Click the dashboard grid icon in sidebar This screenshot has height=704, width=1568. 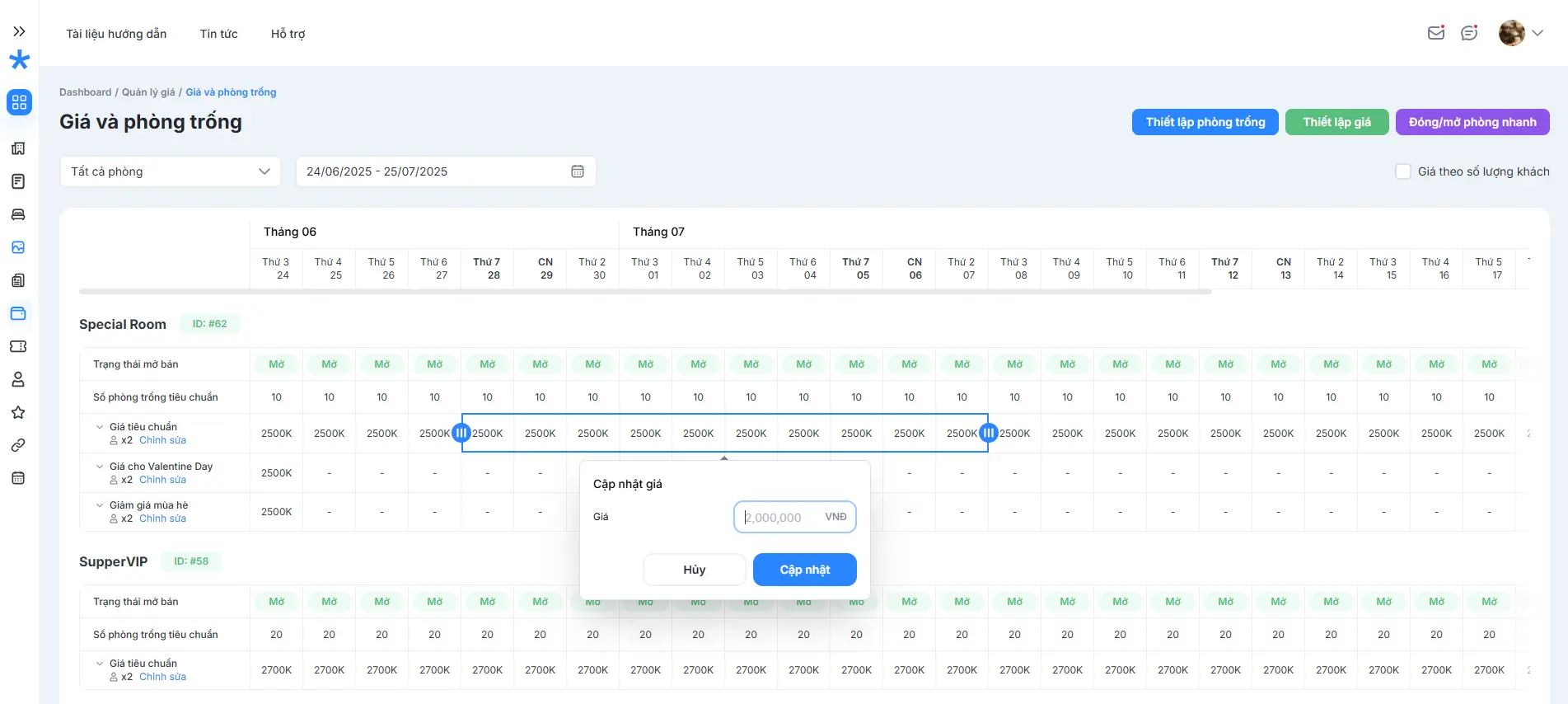click(19, 102)
